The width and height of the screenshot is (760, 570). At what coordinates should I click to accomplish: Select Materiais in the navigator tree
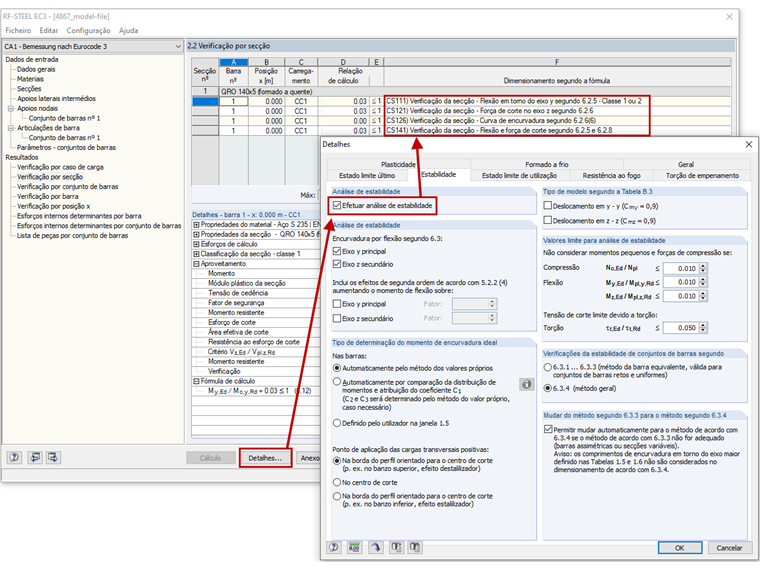[x=30, y=79]
